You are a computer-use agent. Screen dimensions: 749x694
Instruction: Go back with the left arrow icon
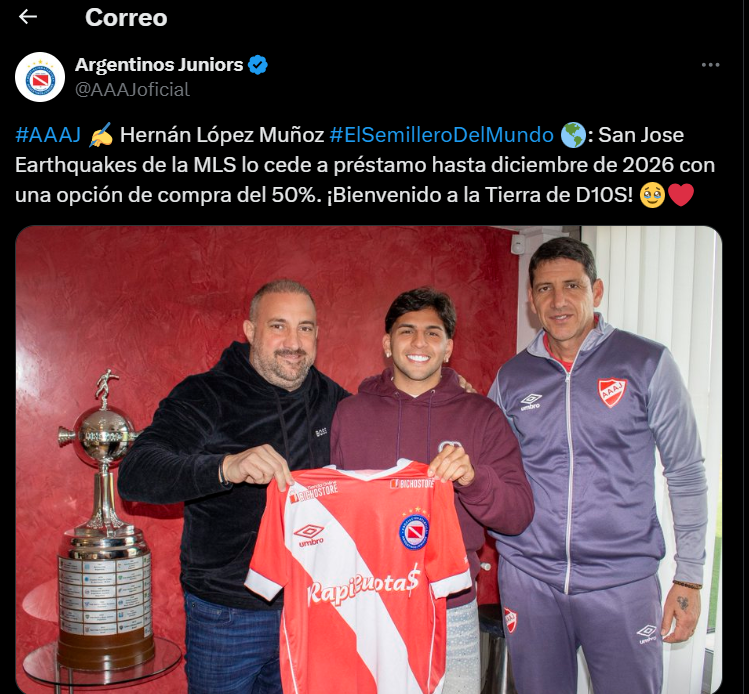(28, 17)
